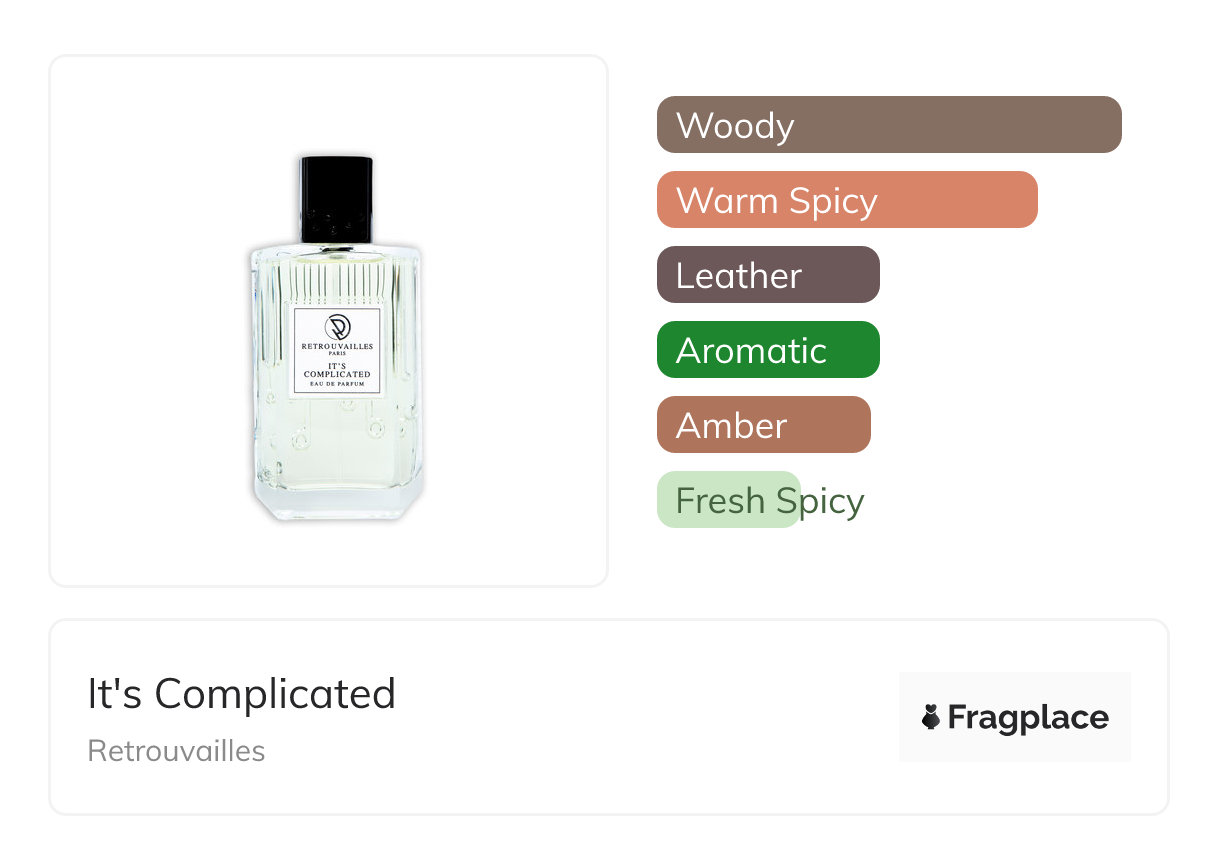Click the light green Fresh Spicy bar

coord(729,500)
